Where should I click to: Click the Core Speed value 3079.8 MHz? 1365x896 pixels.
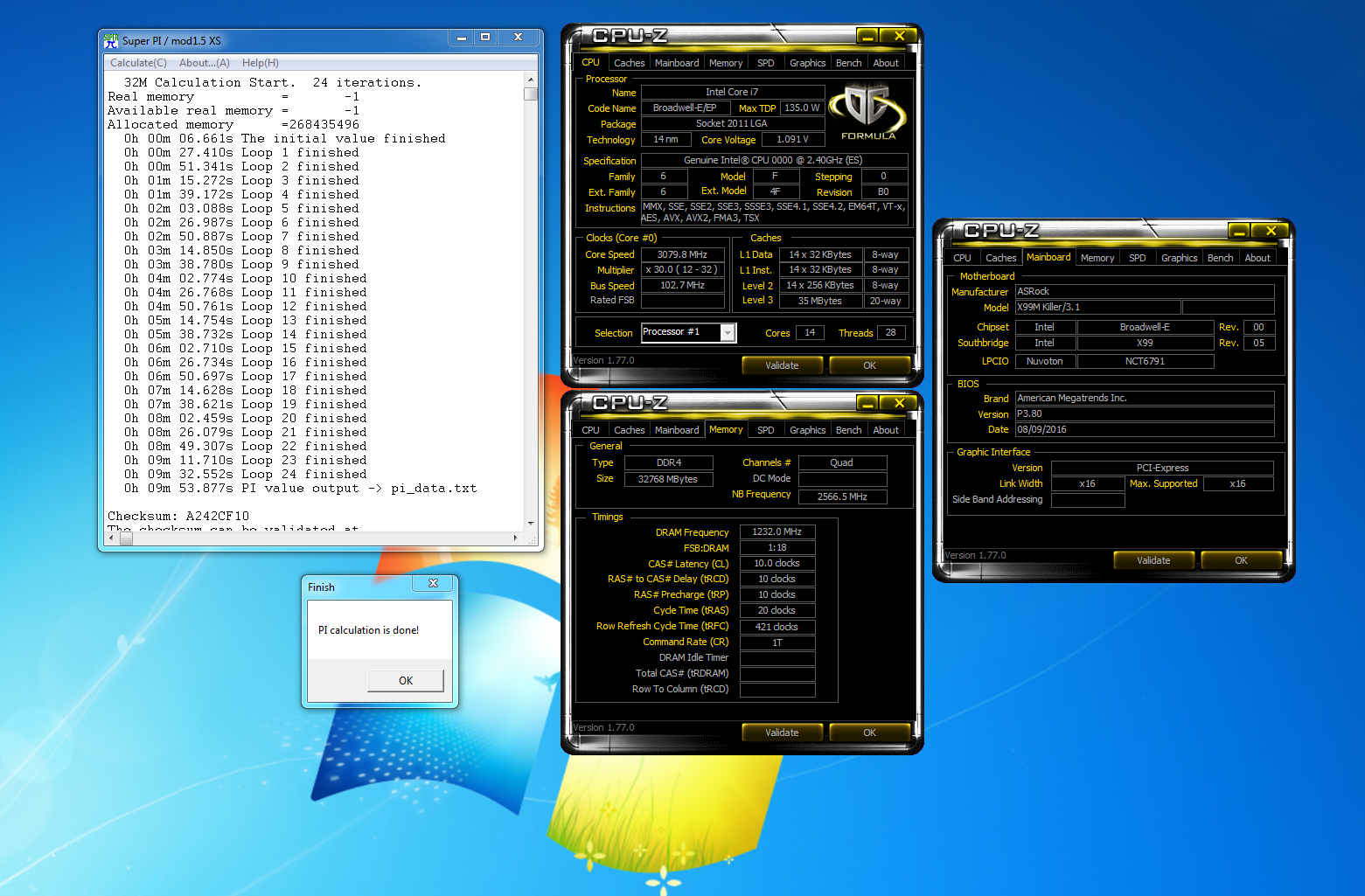pos(682,254)
